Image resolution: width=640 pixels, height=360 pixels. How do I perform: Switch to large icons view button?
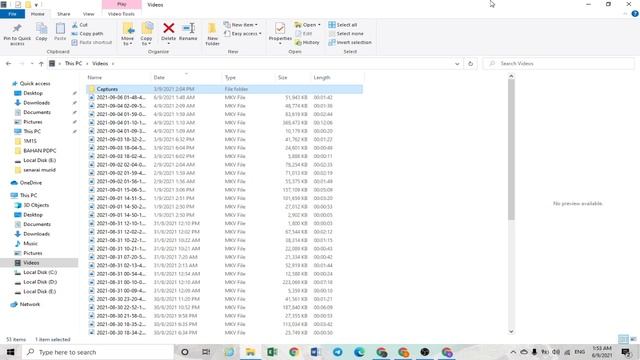pos(633,339)
